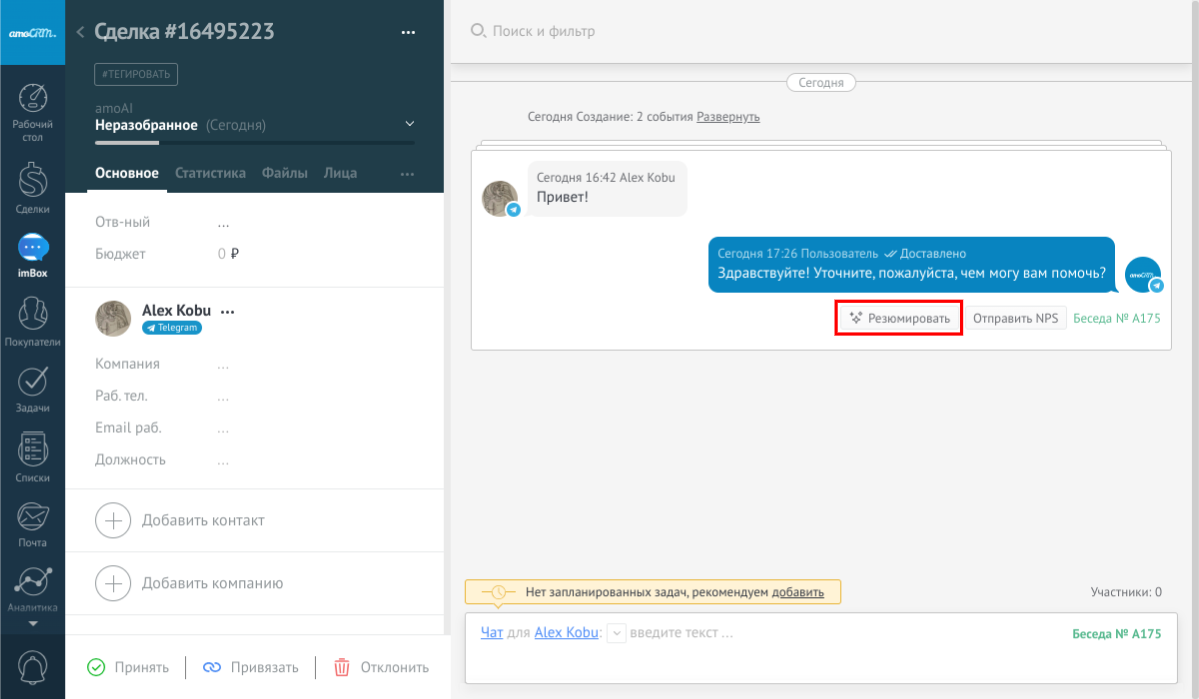Screen dimensions: 1199x699
Task: Switch to the Статистика tab
Action: click(210, 173)
